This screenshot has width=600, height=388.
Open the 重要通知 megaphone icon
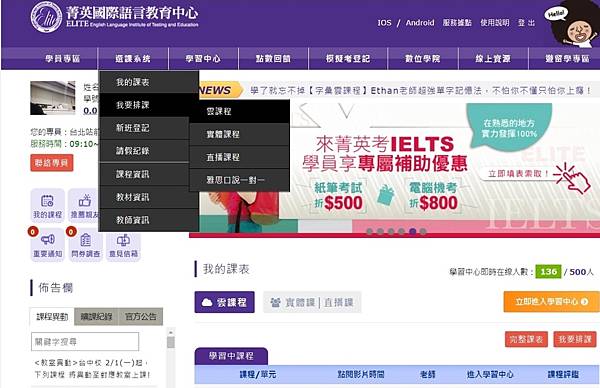[x=47, y=245]
